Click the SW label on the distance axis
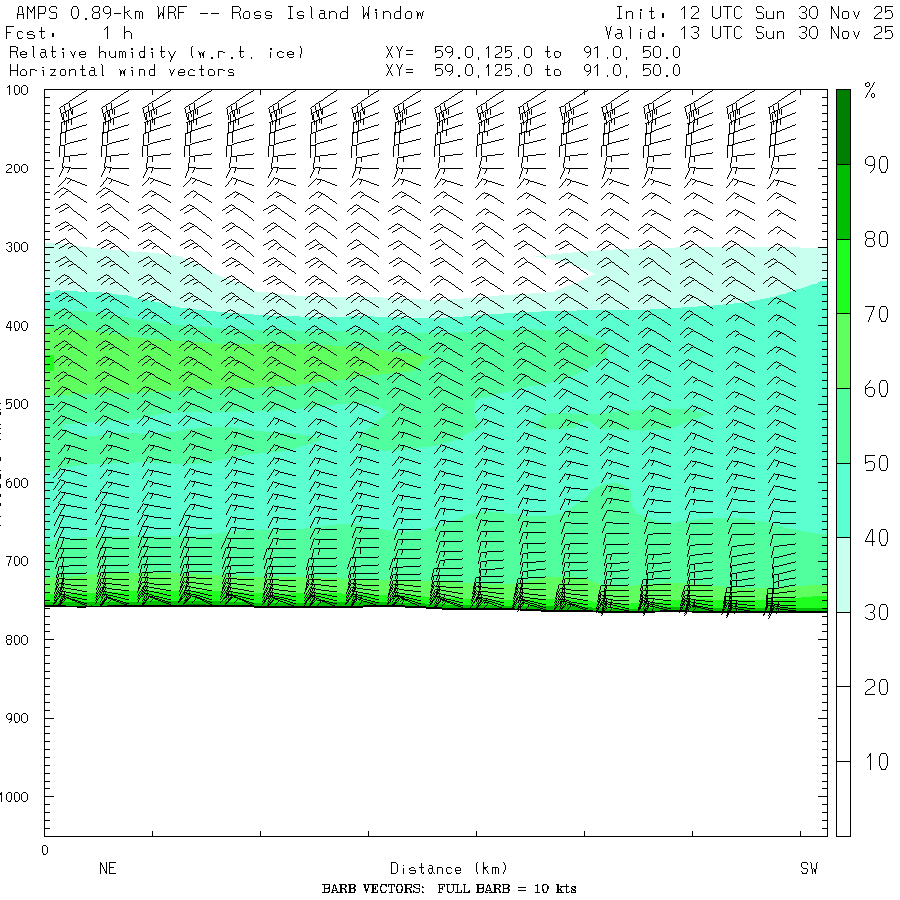 [808, 869]
